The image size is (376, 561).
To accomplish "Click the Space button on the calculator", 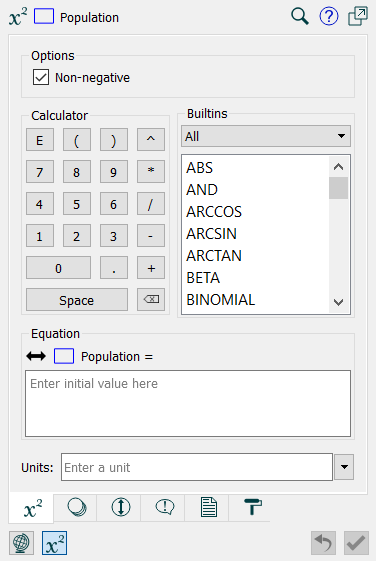I will (x=77, y=300).
